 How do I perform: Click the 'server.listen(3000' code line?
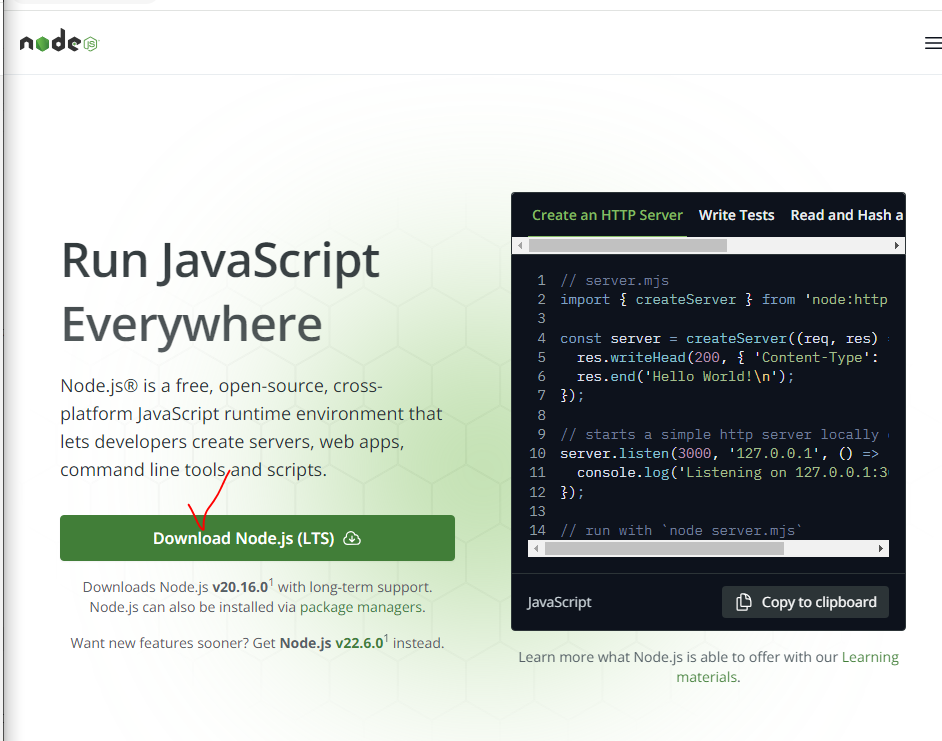click(x=719, y=454)
